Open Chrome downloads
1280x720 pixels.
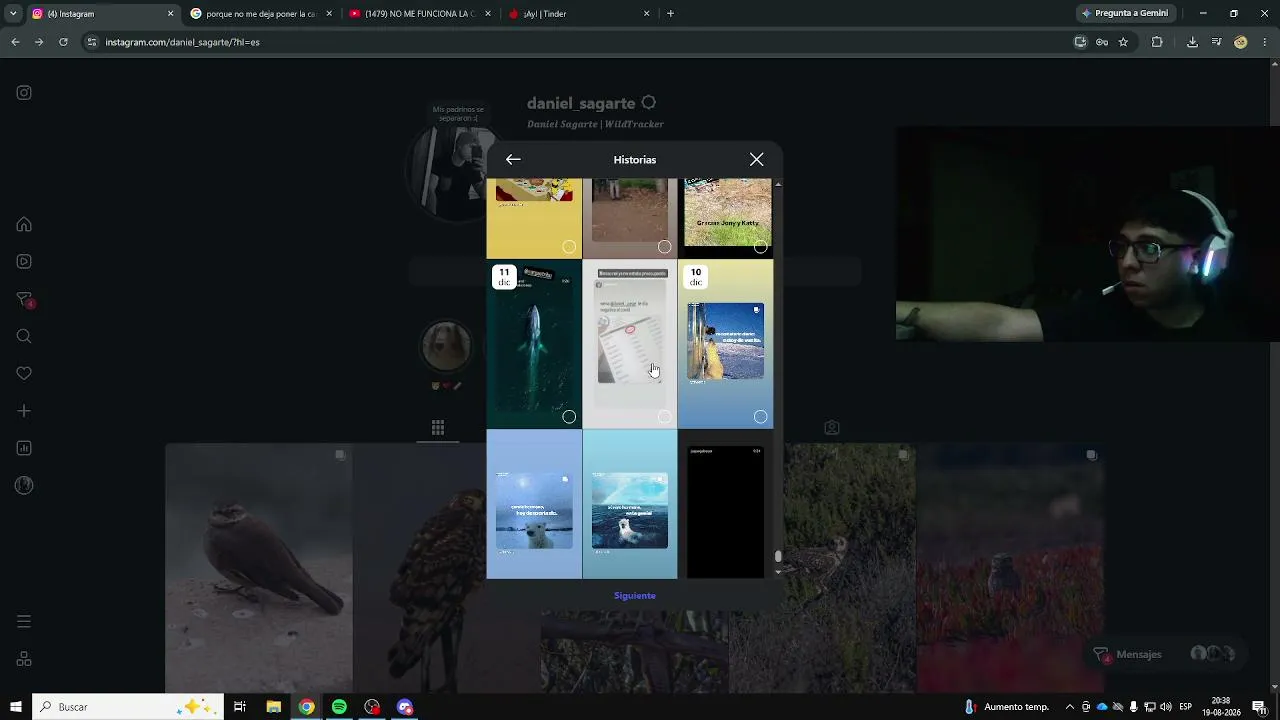coord(1192,42)
